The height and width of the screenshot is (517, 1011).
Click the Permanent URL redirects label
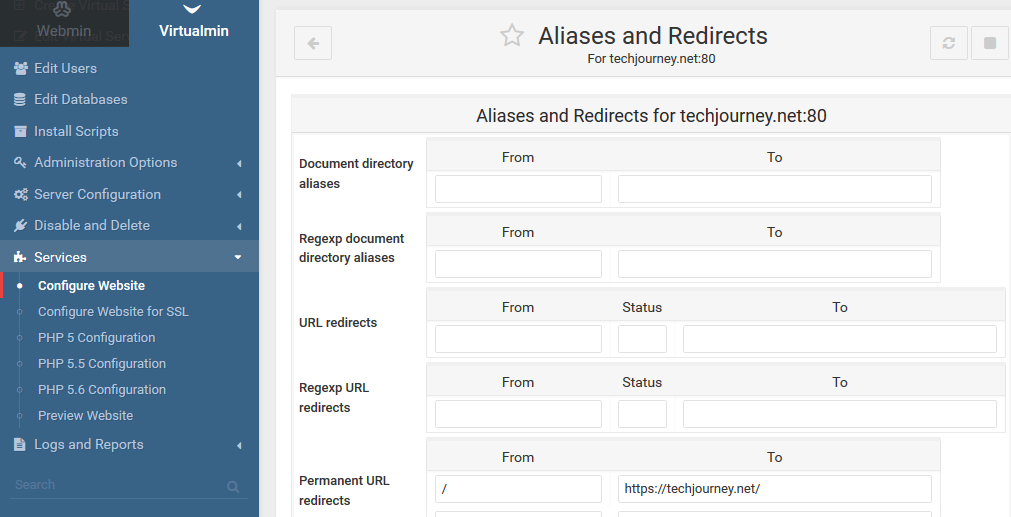[344, 491]
